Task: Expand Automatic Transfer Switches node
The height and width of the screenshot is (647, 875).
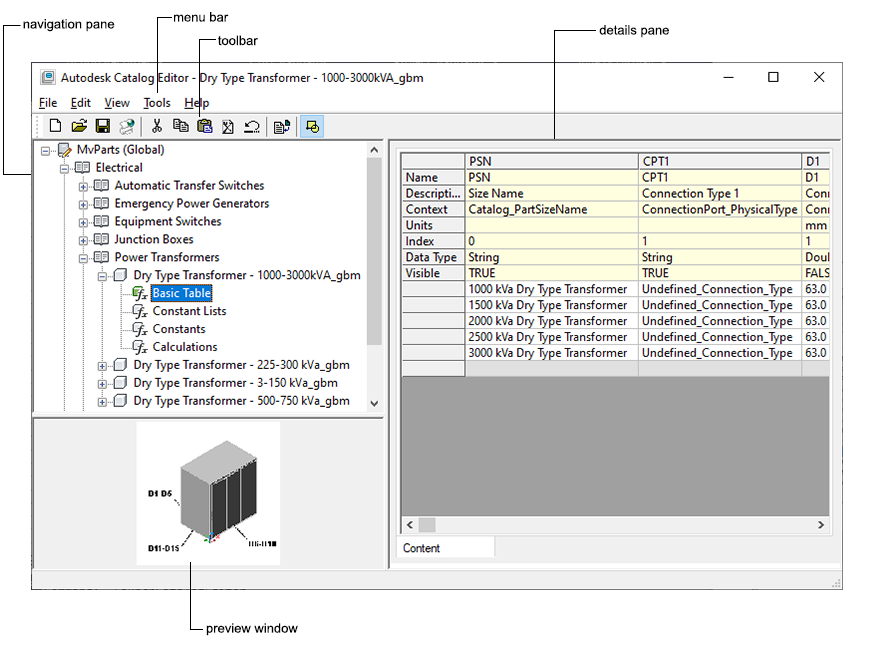Action: point(83,186)
